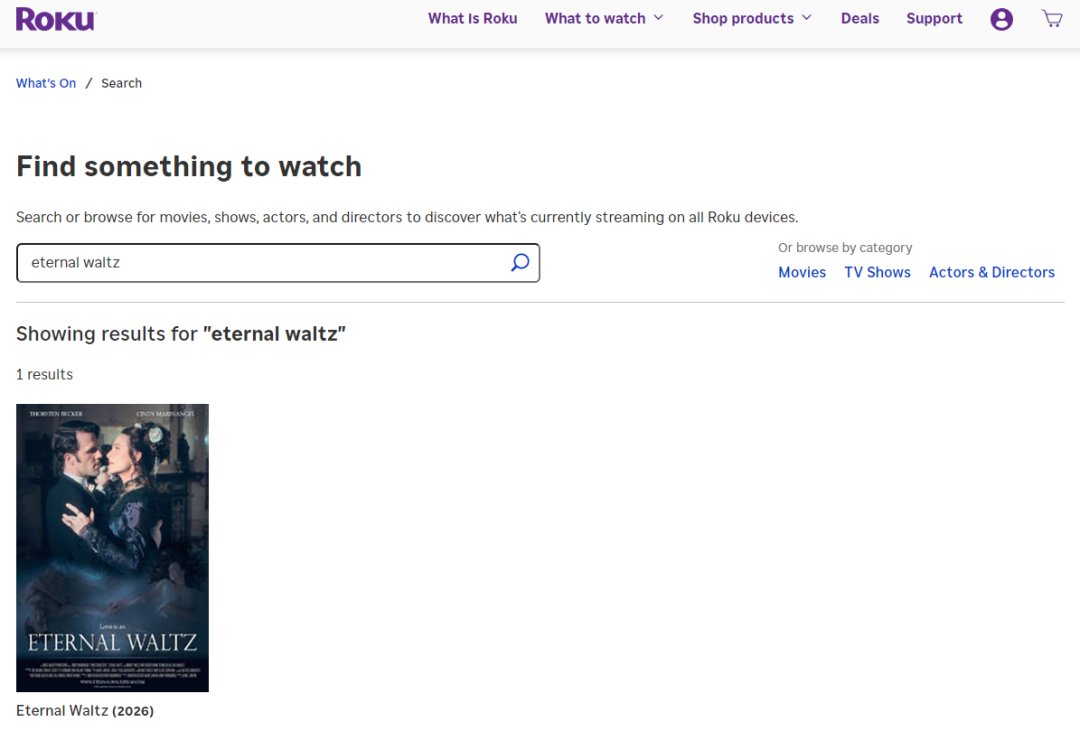The width and height of the screenshot is (1080, 750).
Task: Click the Or browse by category label
Action: 845,247
